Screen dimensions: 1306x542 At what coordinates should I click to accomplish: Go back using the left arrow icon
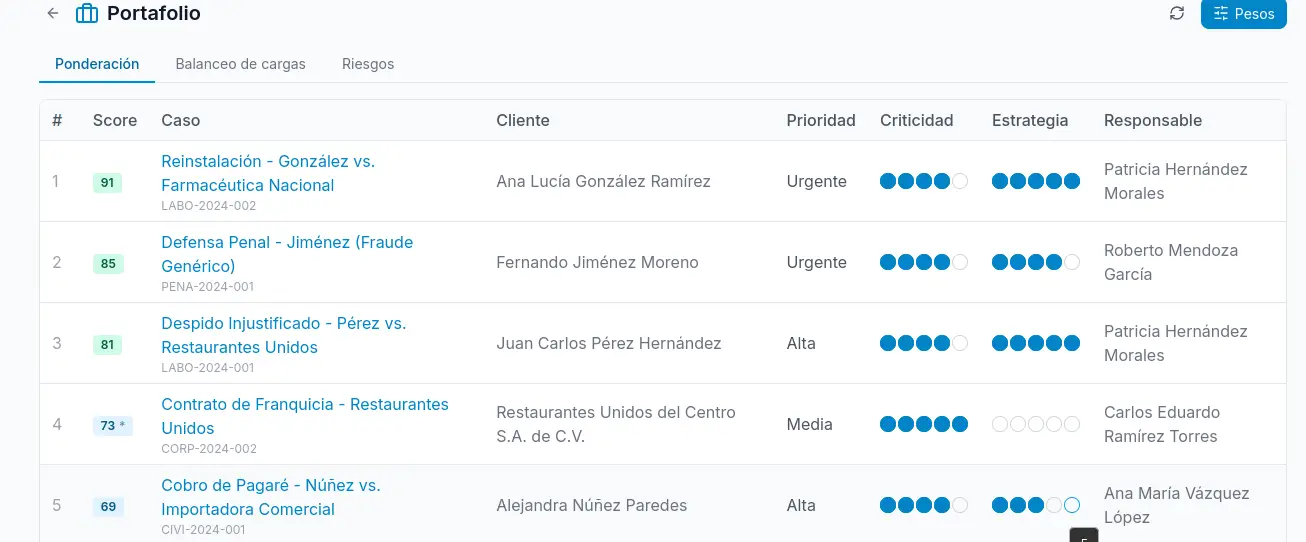click(53, 14)
